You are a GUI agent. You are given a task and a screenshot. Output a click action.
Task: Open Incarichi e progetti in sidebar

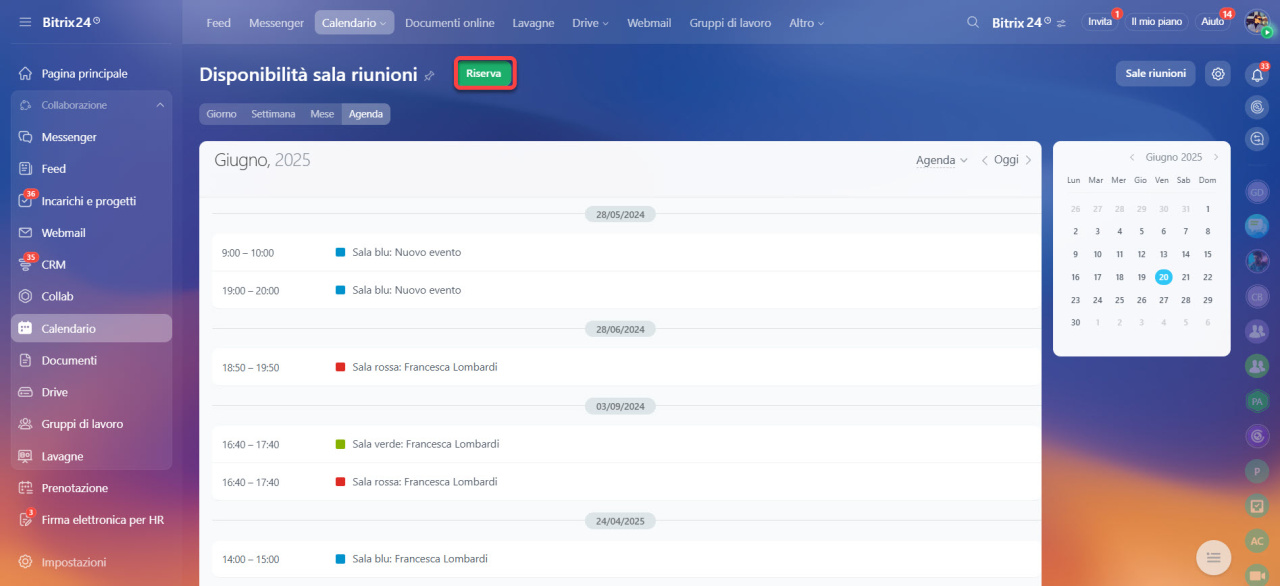pos(91,201)
